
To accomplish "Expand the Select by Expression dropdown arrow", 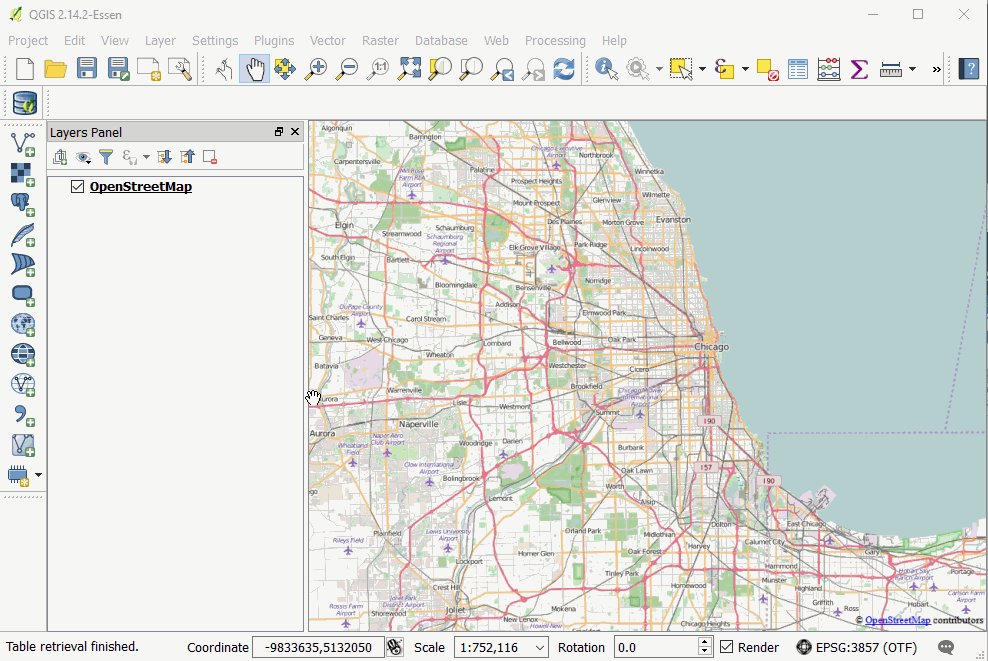I will [x=745, y=69].
